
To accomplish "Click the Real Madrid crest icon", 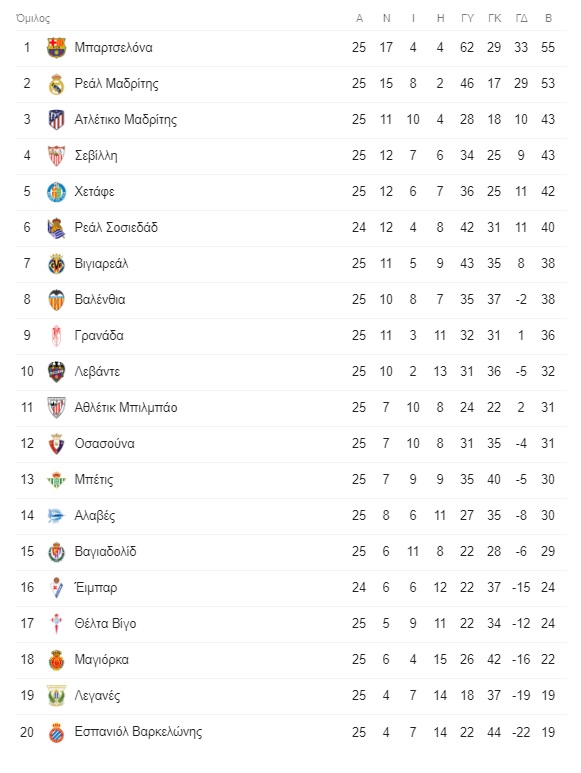I will (56, 84).
